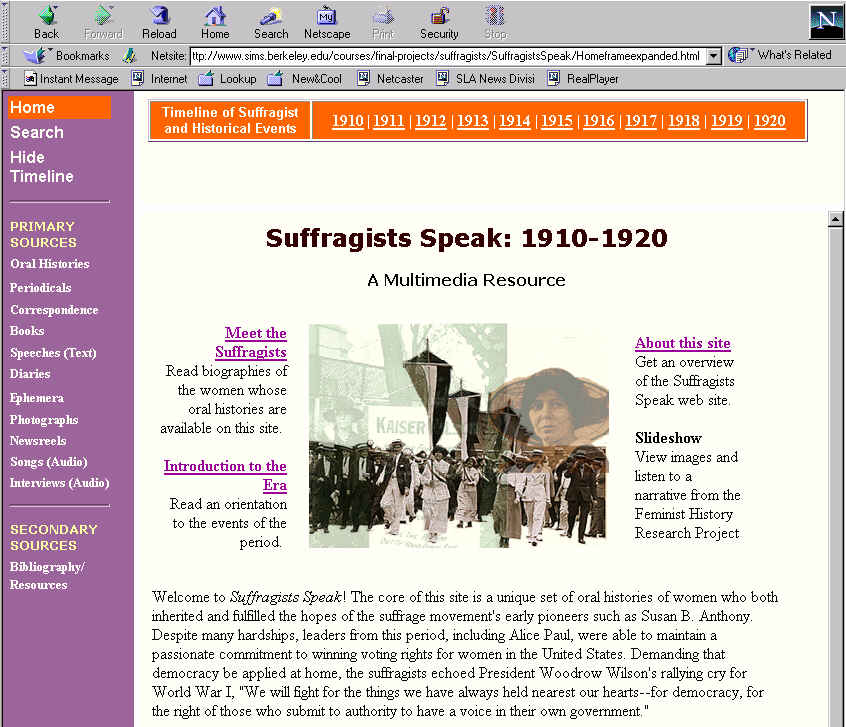Select Home in the purple sidebar
Image resolution: width=846 pixels, height=727 pixels.
(59, 107)
